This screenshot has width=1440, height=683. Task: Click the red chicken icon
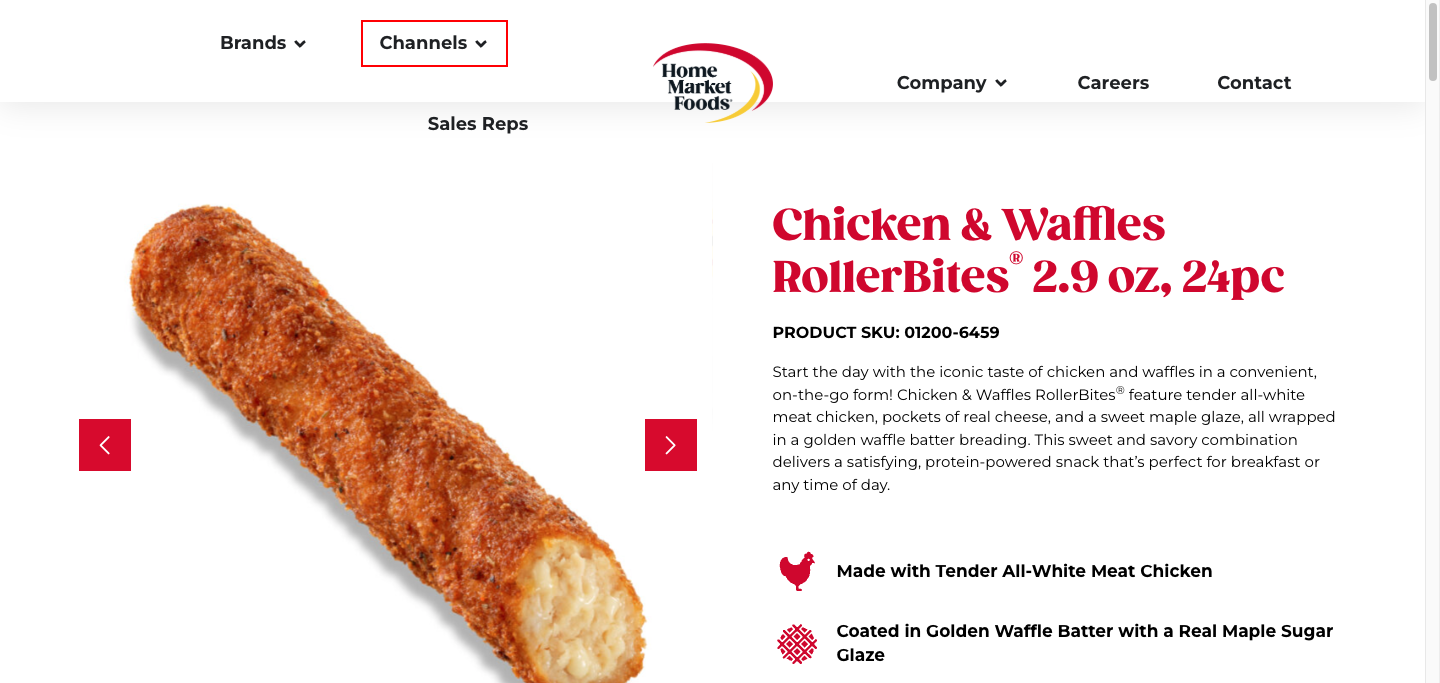tap(797, 572)
